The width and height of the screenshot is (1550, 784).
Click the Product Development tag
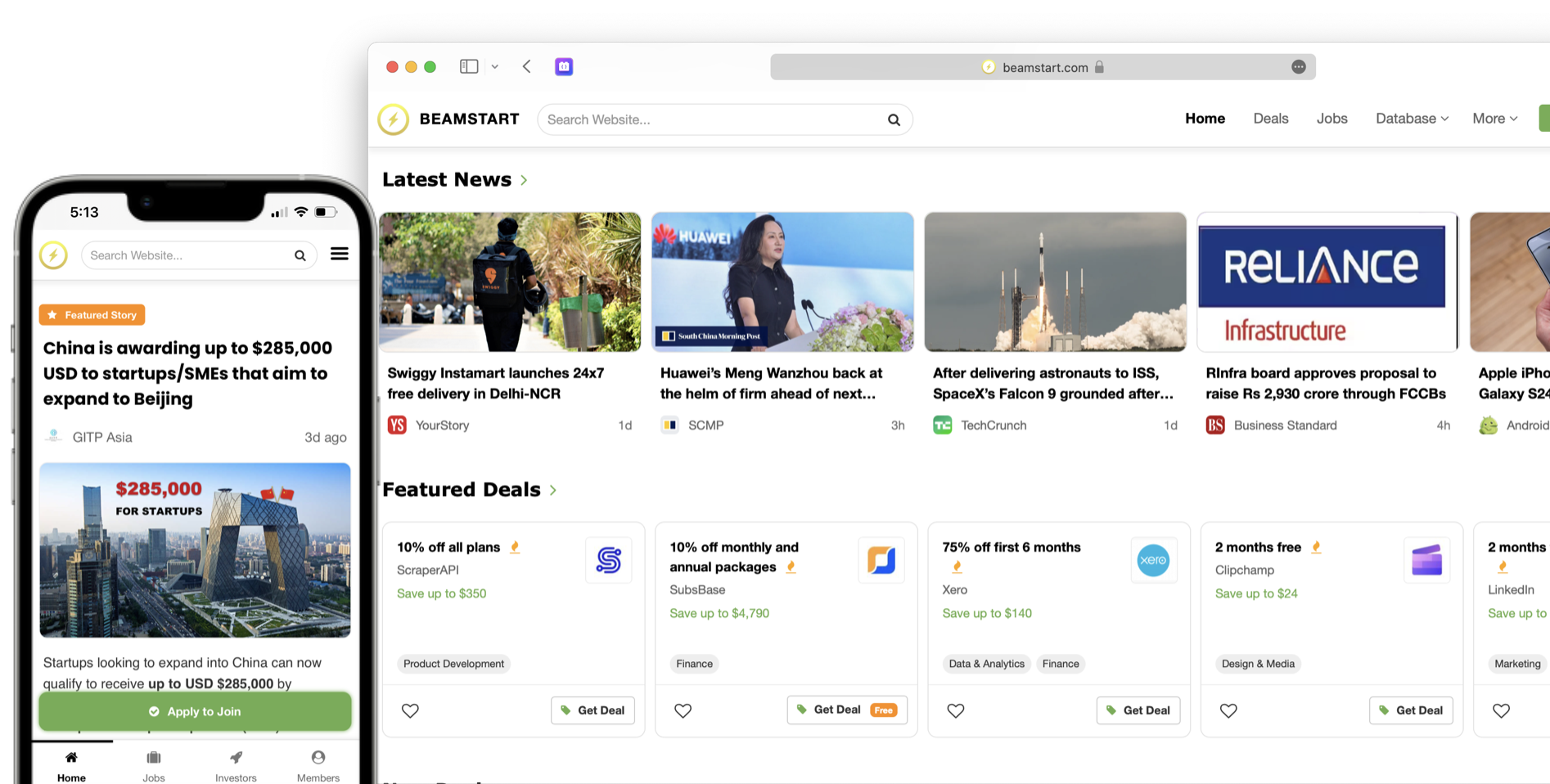coord(453,664)
